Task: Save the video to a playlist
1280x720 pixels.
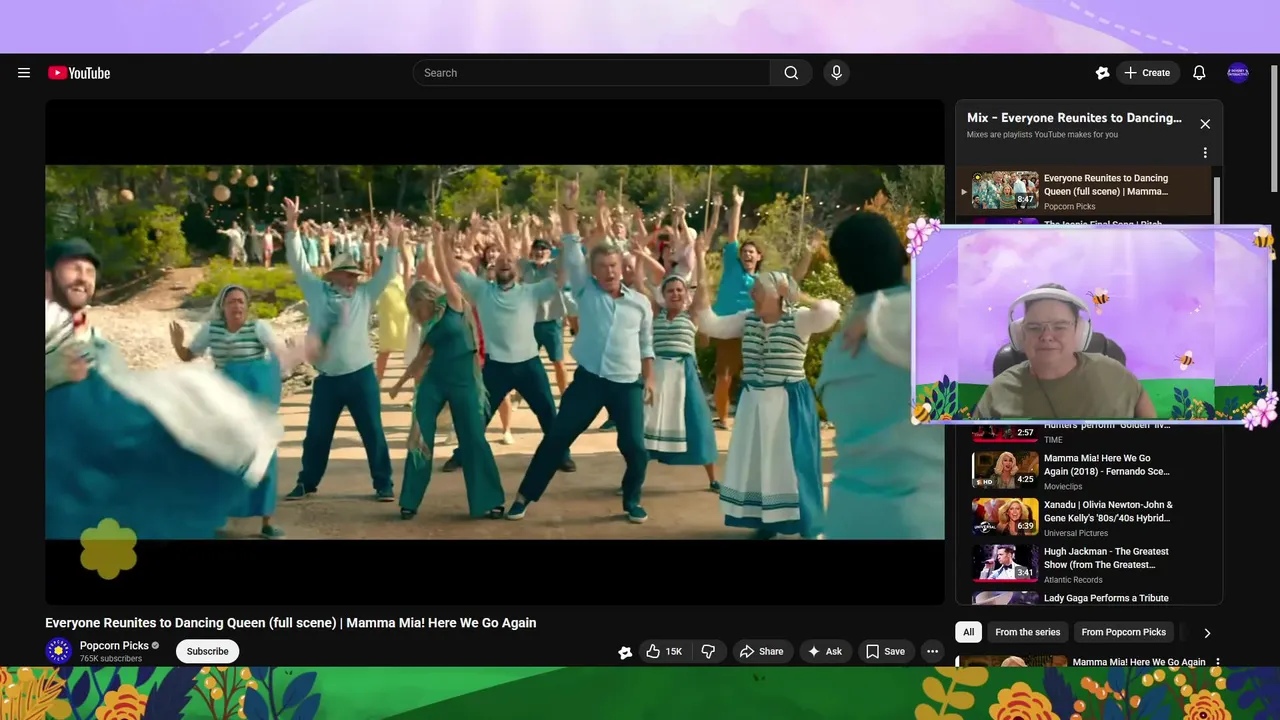Action: coord(885,651)
